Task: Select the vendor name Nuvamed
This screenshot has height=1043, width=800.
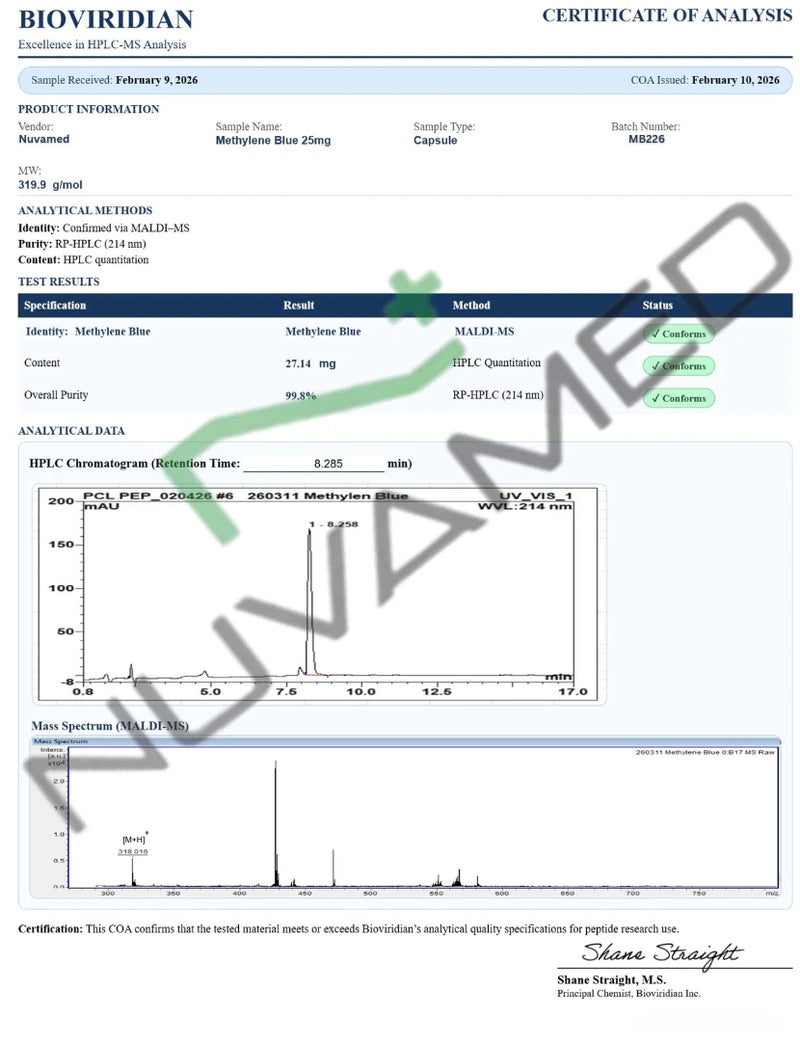Action: pyautogui.click(x=44, y=139)
